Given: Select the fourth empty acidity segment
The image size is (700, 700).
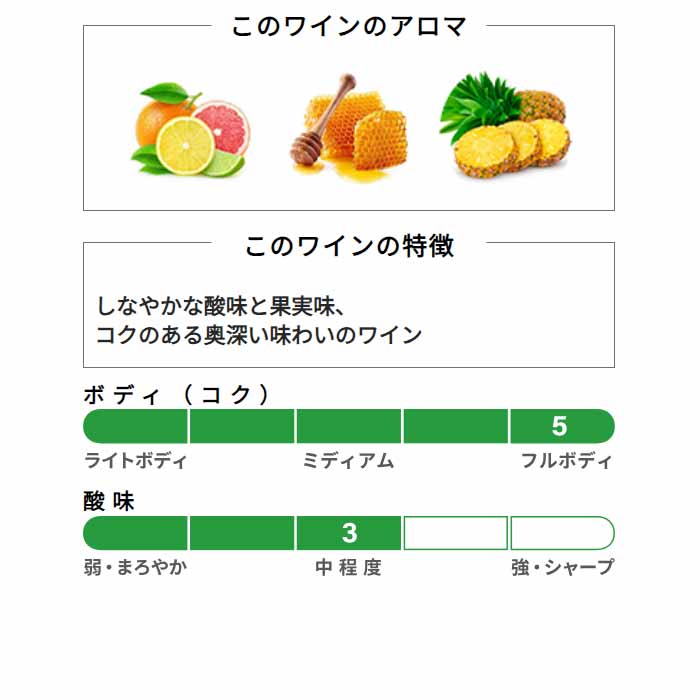Looking at the screenshot, I should [456, 533].
